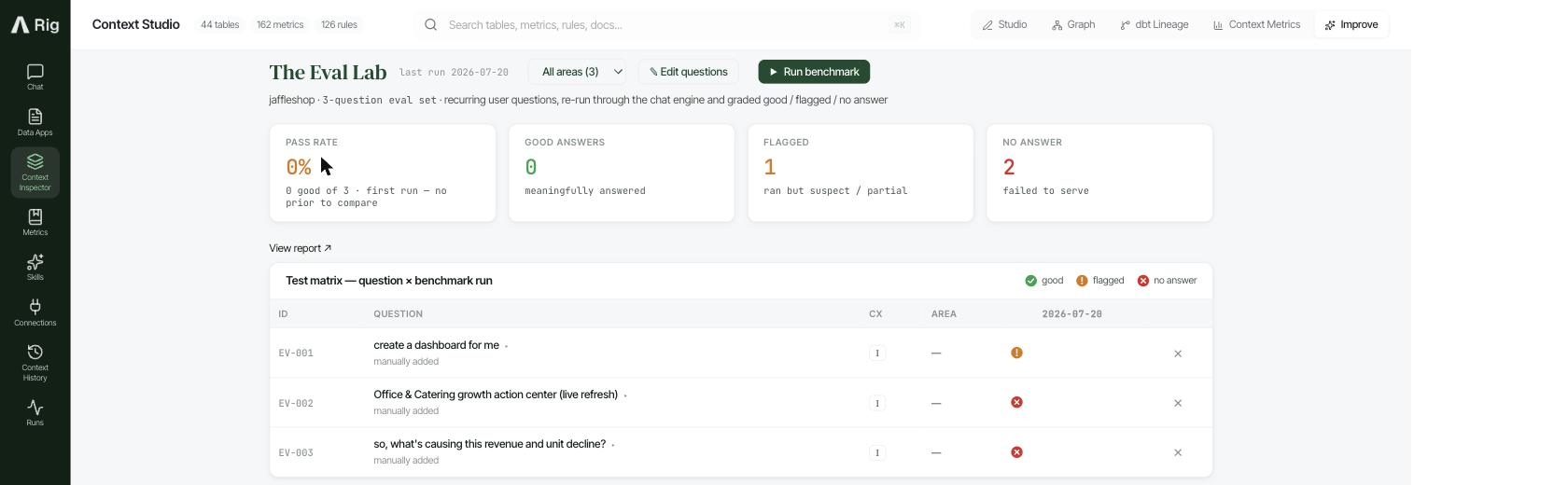Click the good legend icon
Screen dimensions: 1568x485
[x=1030, y=281]
